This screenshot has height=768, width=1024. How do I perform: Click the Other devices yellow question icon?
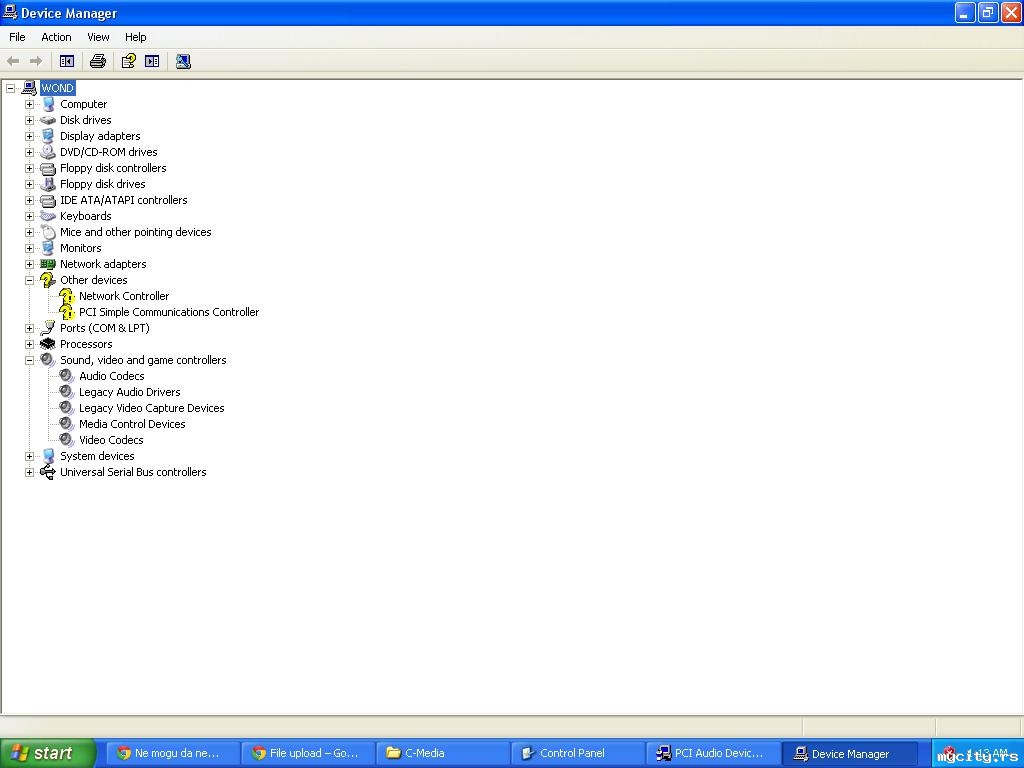pos(48,280)
